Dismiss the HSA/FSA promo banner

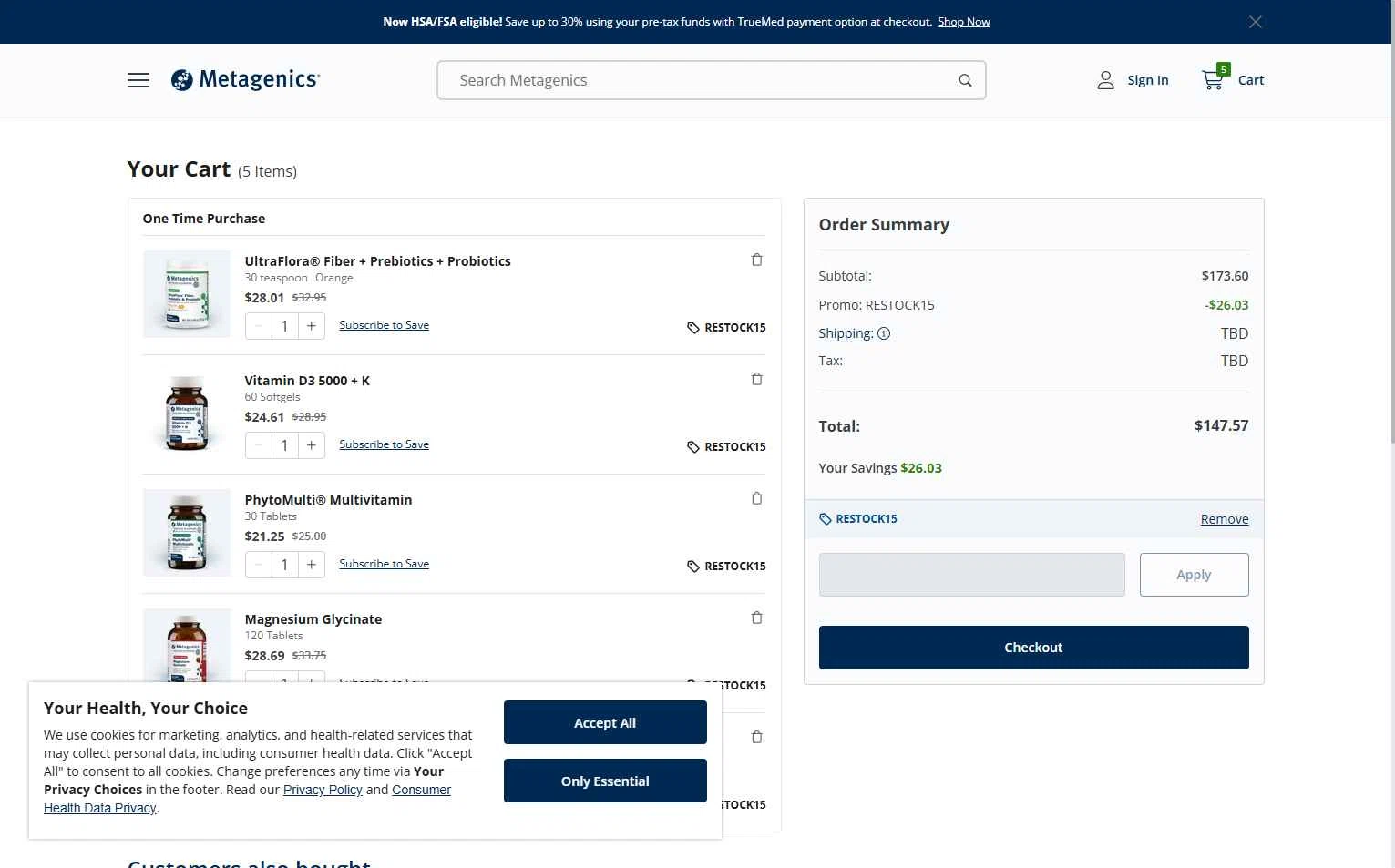pyautogui.click(x=1255, y=22)
